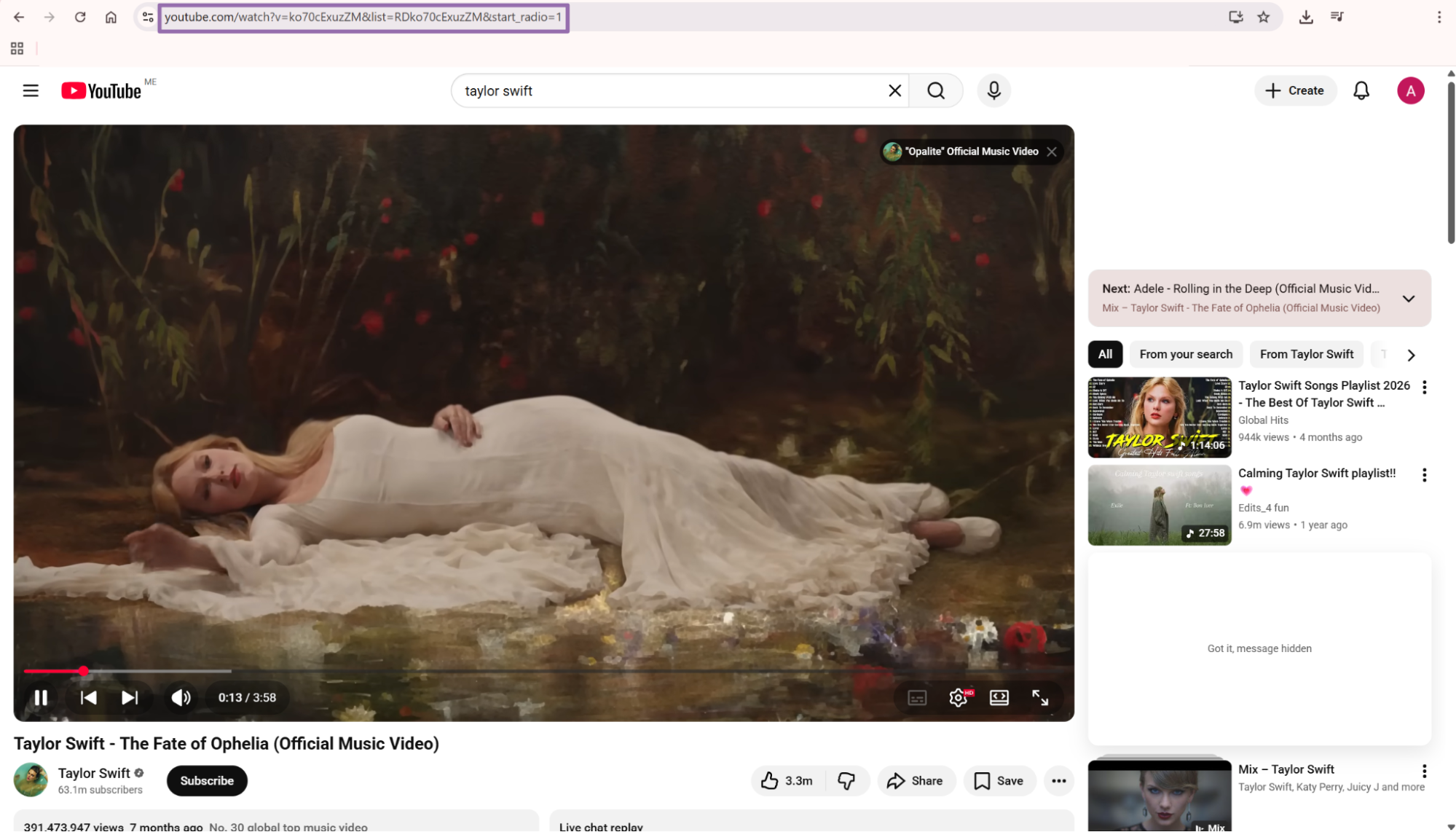Open options for Mix – Taylor Swift
Image resolution: width=1456 pixels, height=832 pixels.
point(1424,771)
